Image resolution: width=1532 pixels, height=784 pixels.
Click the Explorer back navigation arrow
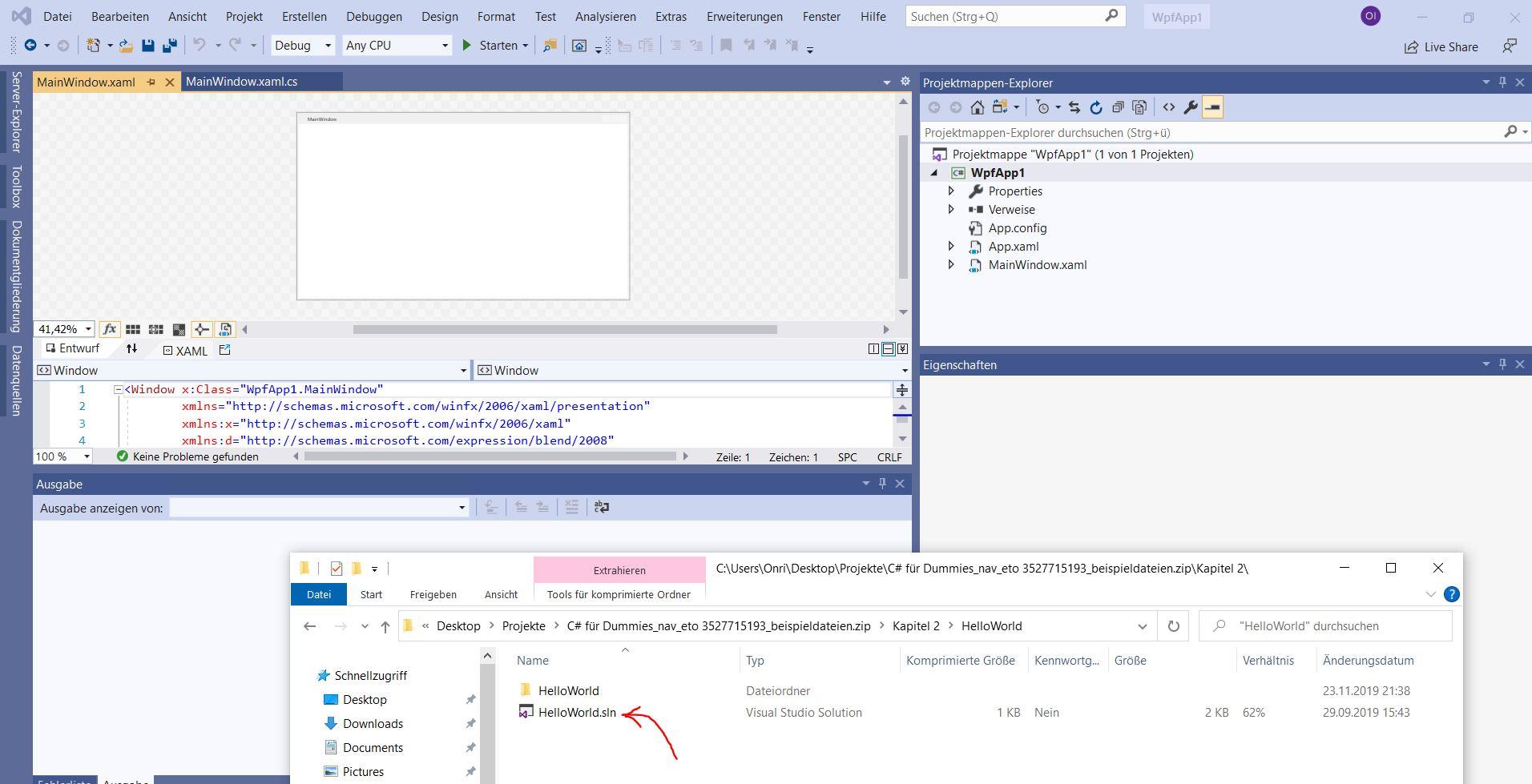pos(310,626)
